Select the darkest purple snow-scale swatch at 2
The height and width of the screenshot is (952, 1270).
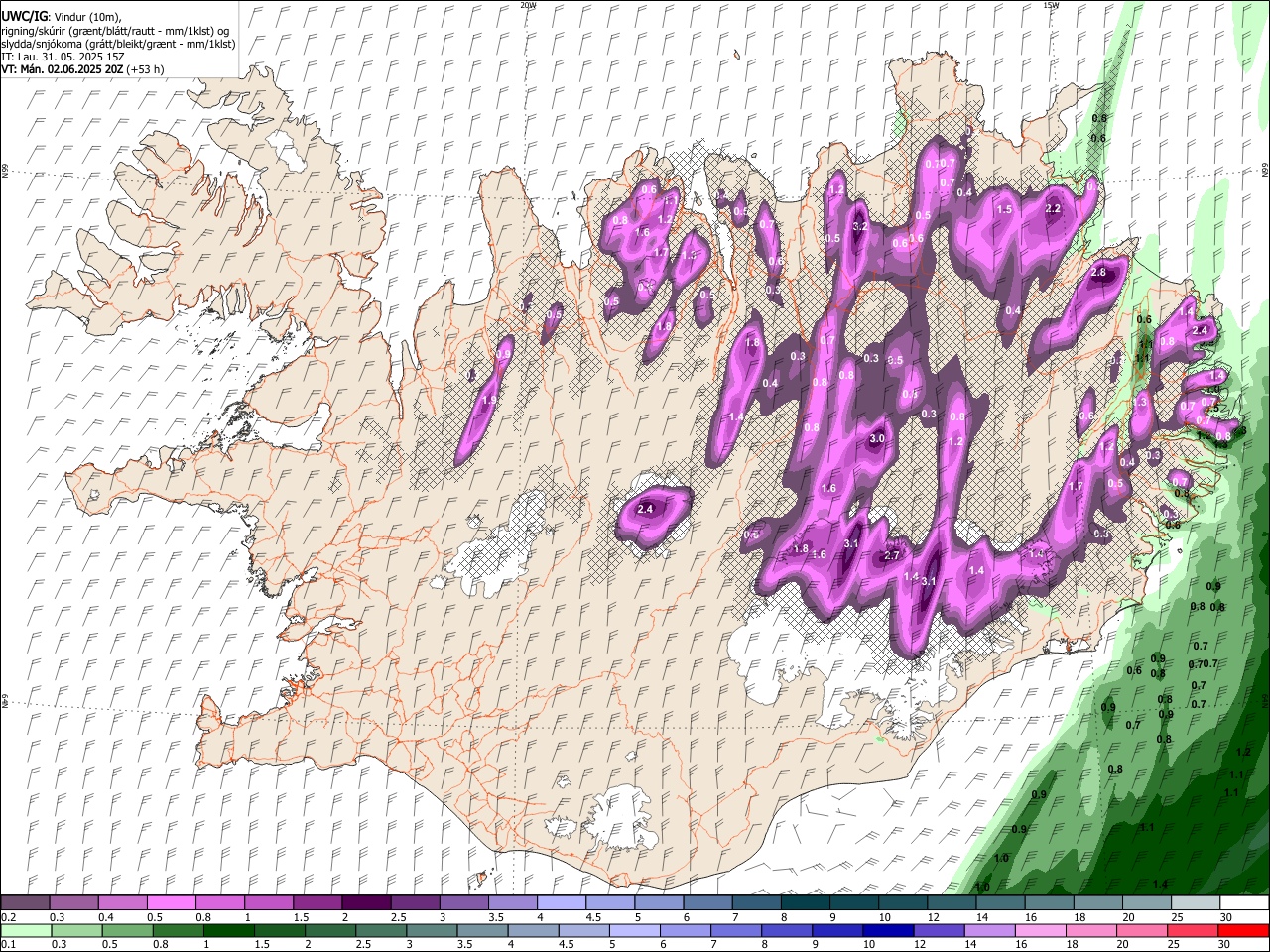[x=366, y=903]
